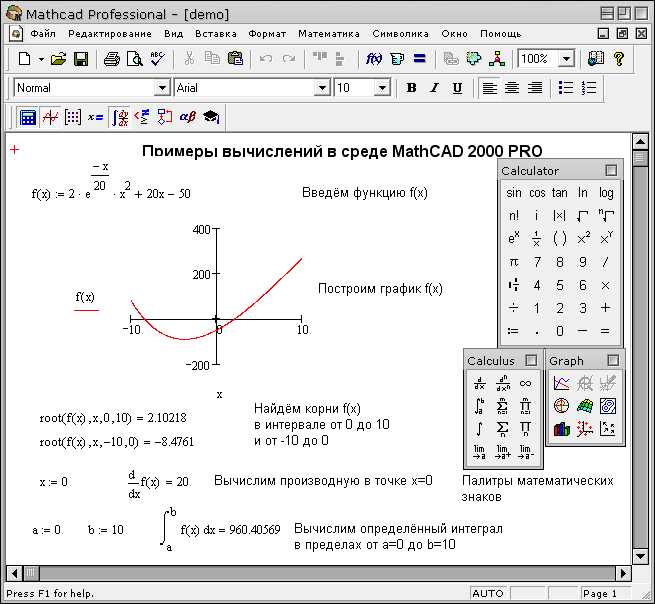The height and width of the screenshot is (604, 655).
Task: Insert a Polar Plot from the Graph palette
Action: [562, 406]
